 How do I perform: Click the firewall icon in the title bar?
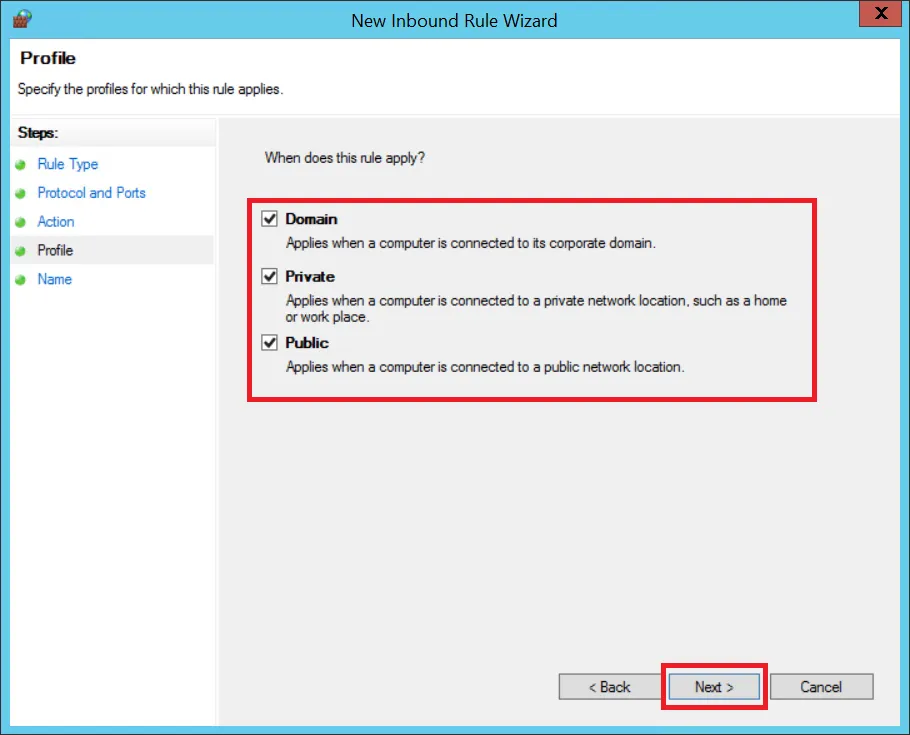(21, 18)
